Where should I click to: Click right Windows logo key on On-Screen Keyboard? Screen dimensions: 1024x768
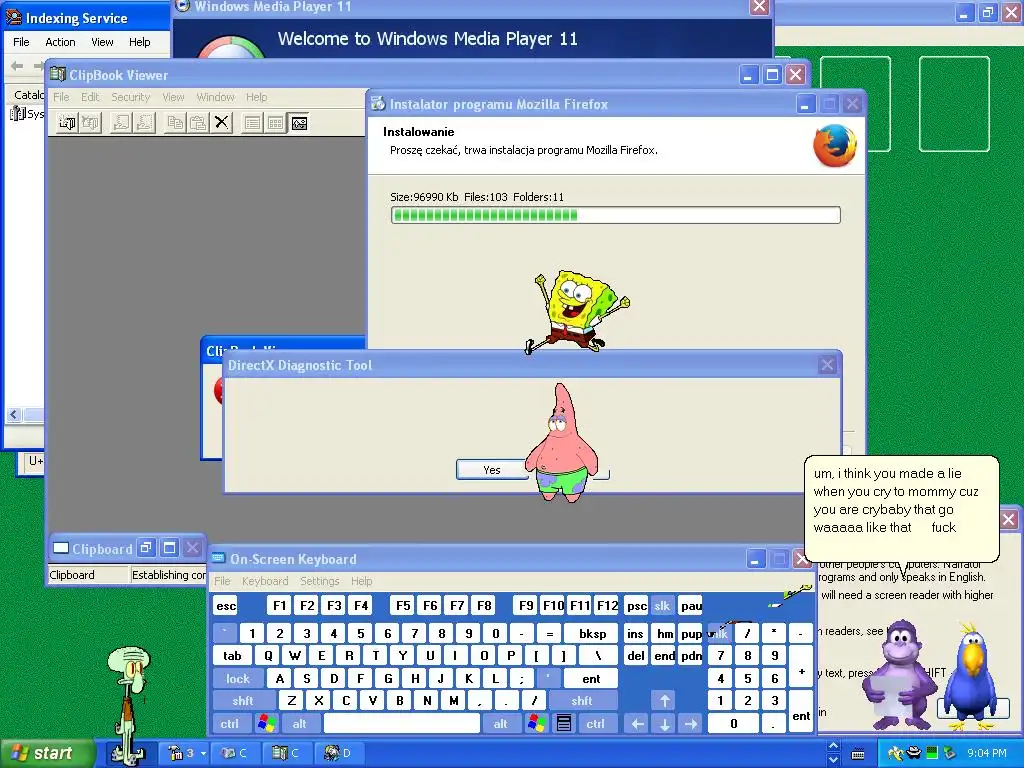[x=537, y=724]
